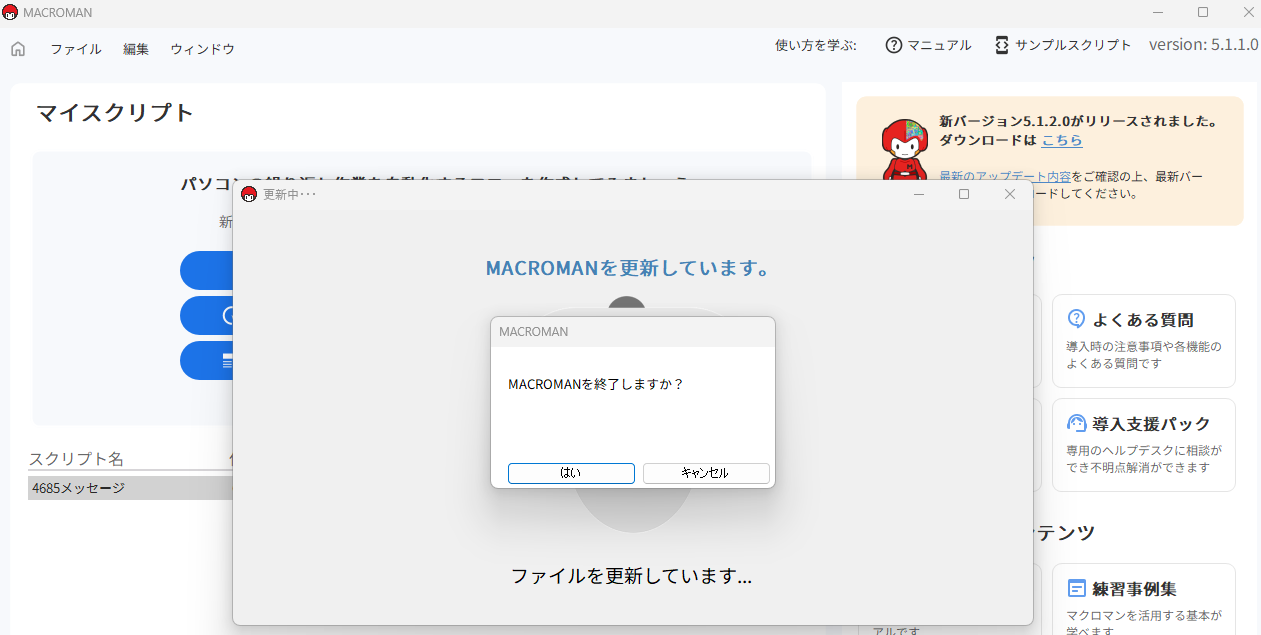
Task: Maximize the 更新中 update window
Action: tap(964, 194)
